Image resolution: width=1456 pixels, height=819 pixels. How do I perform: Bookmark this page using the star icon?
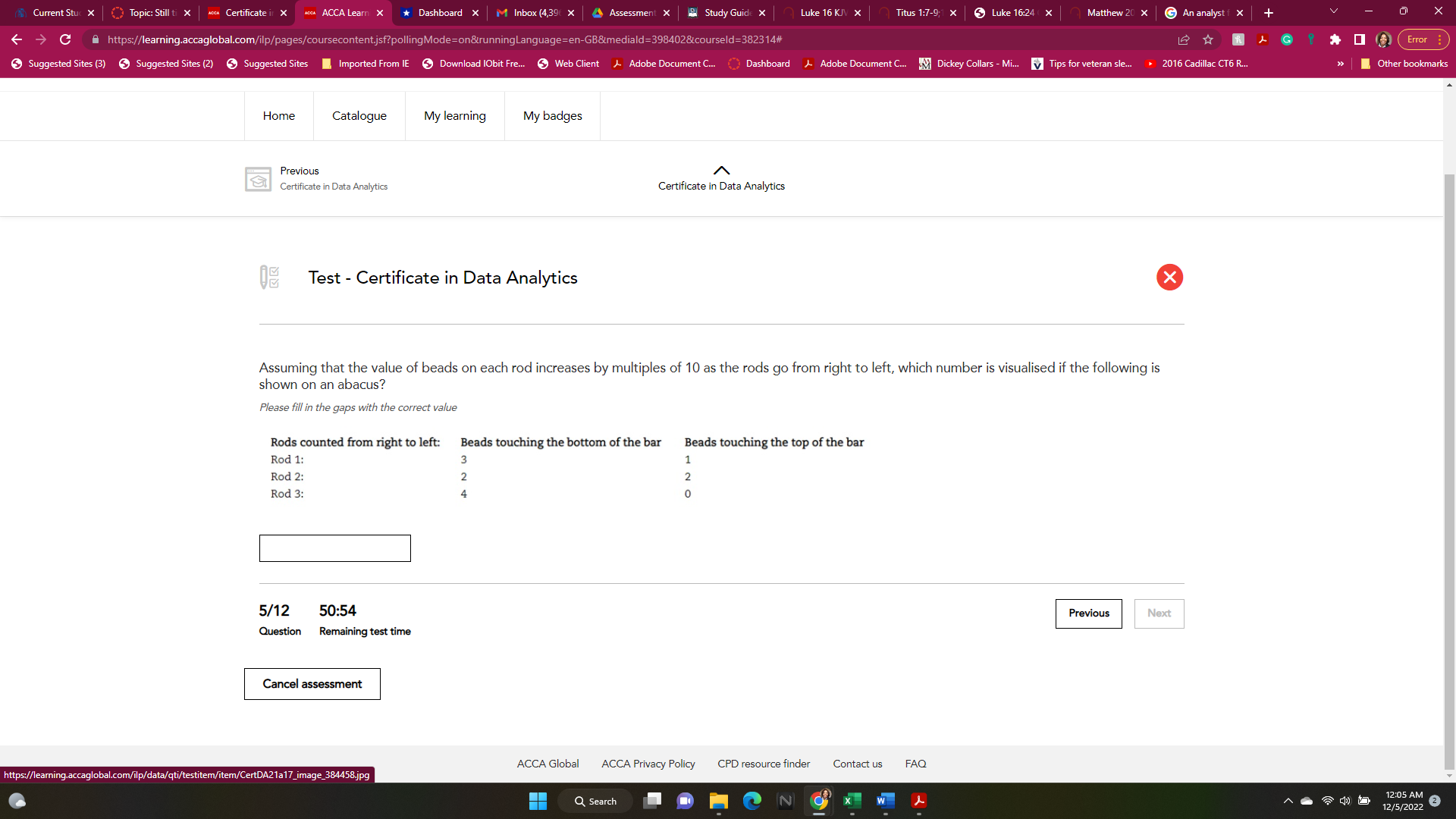1207,39
